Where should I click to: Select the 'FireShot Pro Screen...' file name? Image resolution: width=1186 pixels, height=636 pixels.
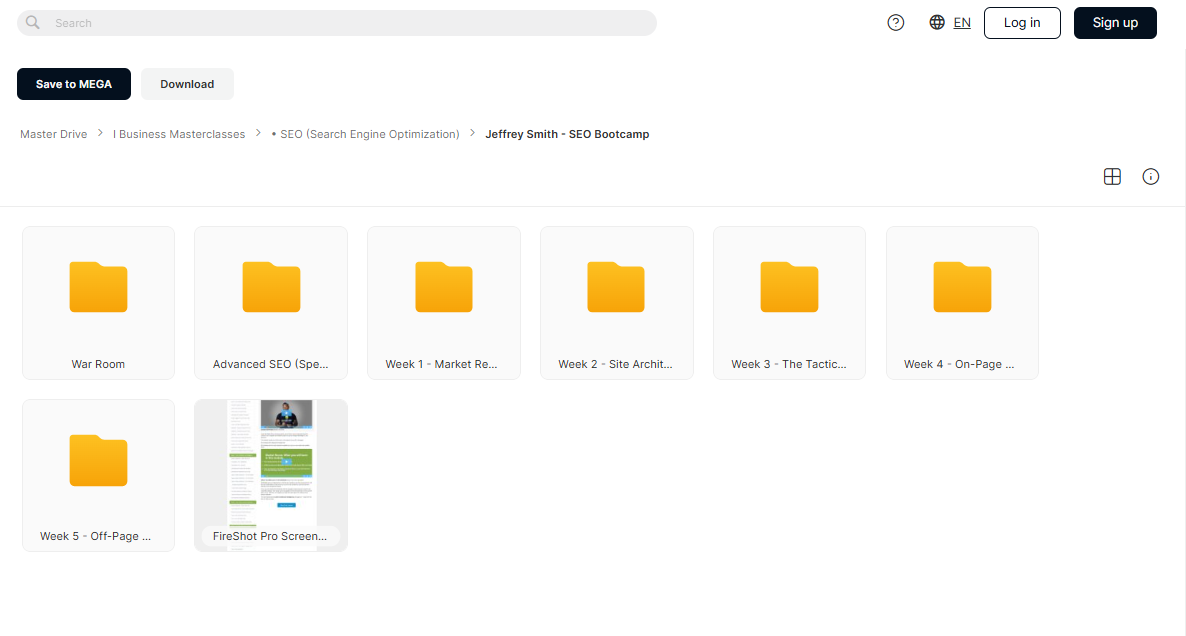(270, 536)
